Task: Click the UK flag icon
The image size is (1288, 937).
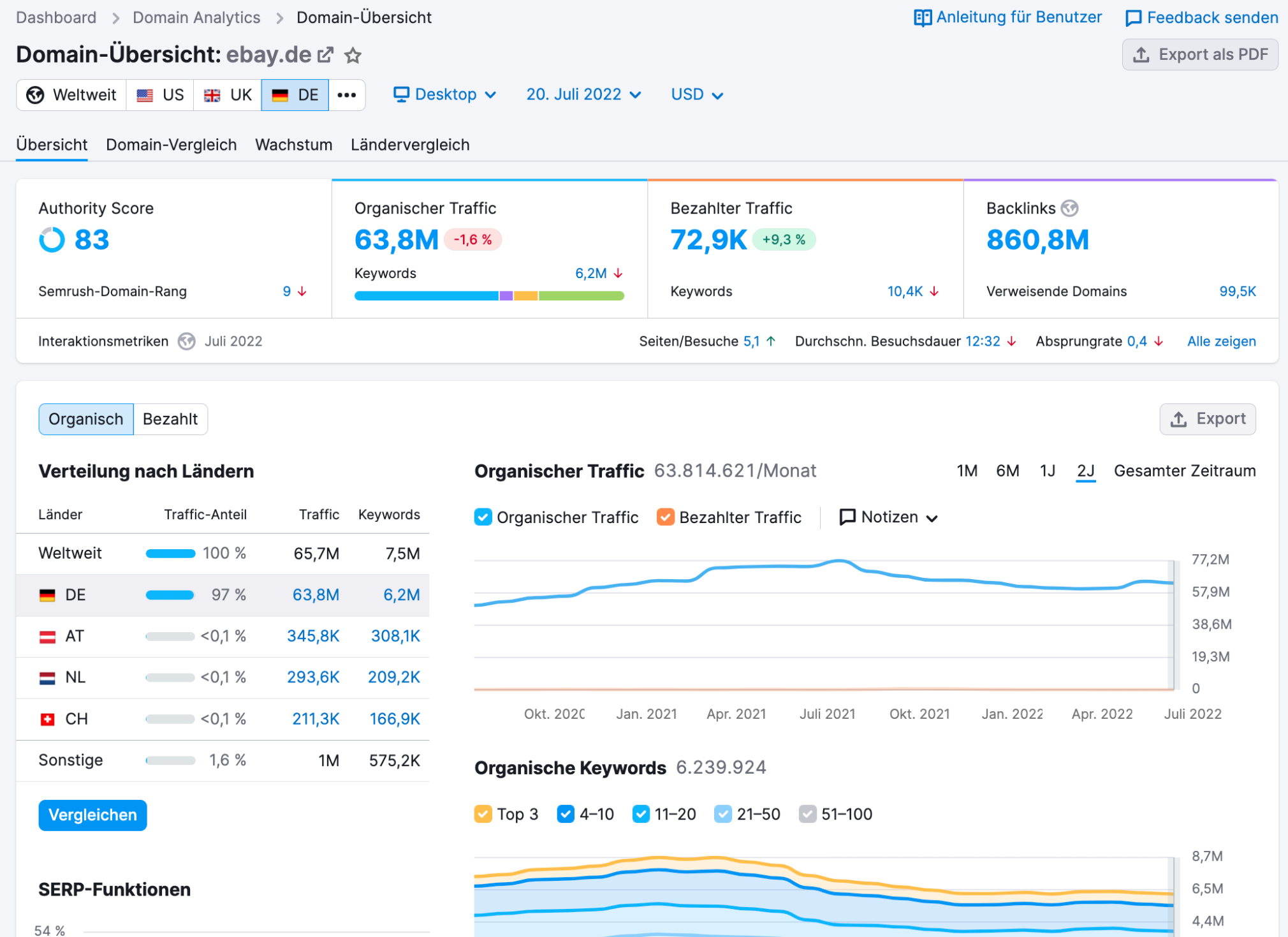Action: (x=212, y=95)
